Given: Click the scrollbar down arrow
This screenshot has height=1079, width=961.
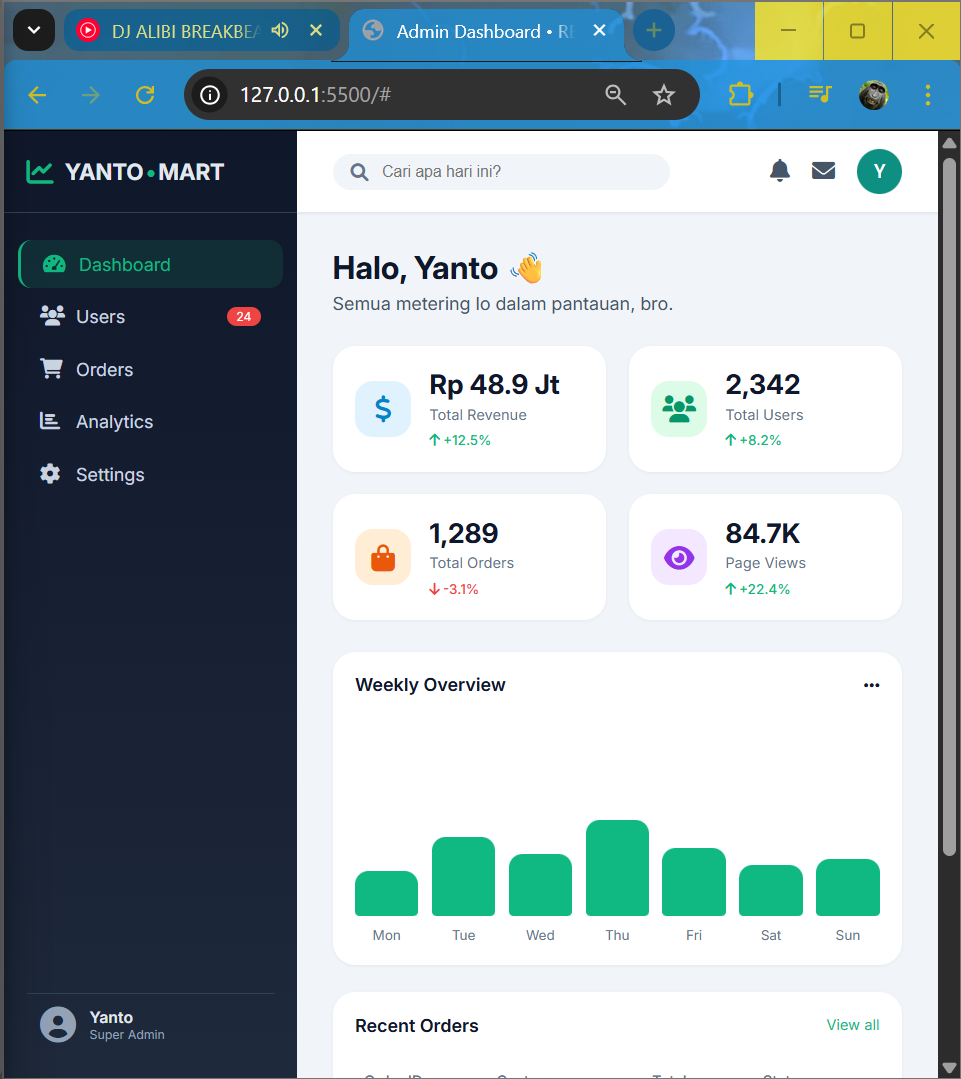Looking at the screenshot, I should click(949, 1069).
